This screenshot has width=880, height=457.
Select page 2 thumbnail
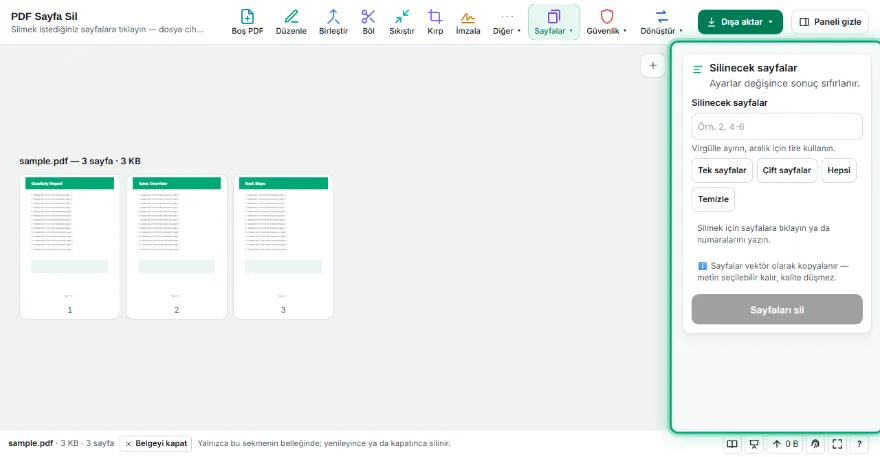pos(176,247)
